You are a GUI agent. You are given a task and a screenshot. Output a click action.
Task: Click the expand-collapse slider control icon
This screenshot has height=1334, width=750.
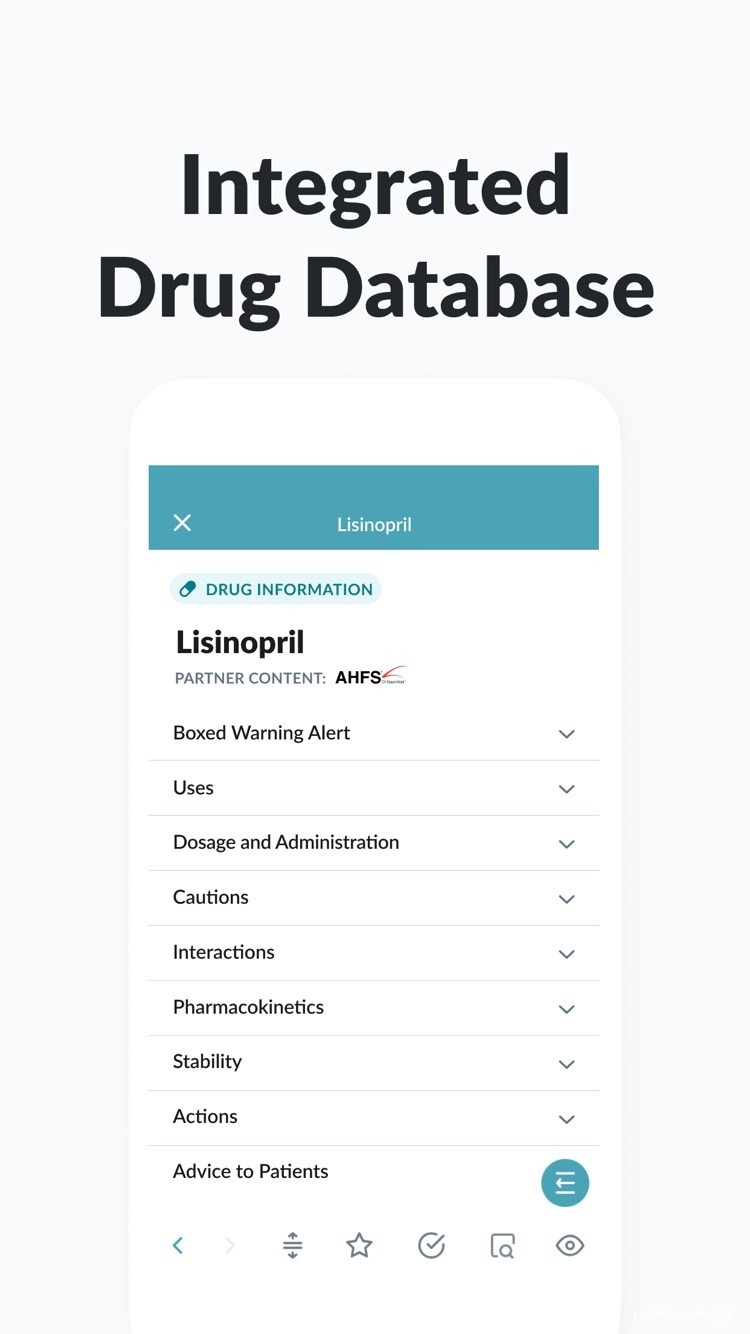[292, 1245]
